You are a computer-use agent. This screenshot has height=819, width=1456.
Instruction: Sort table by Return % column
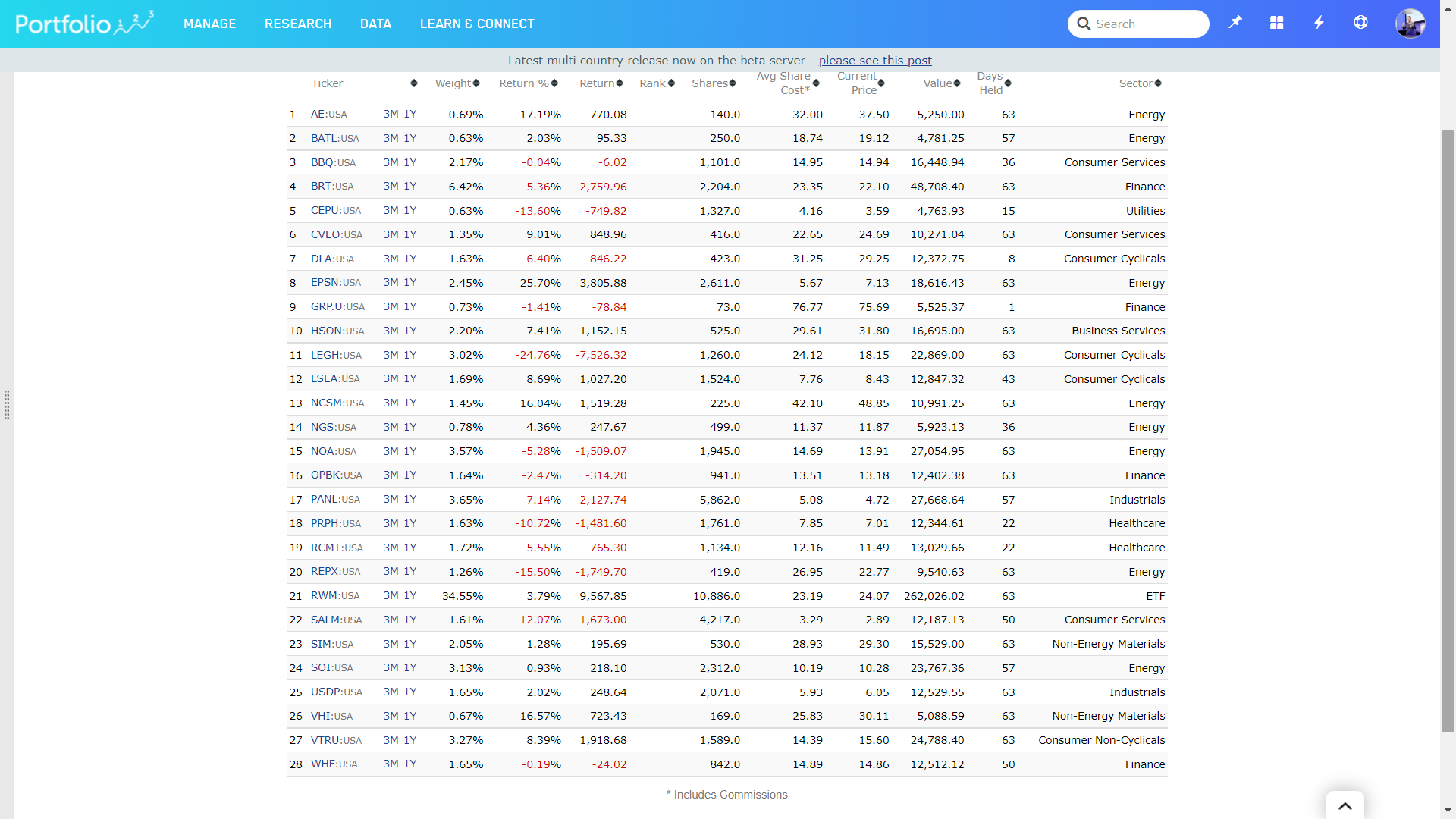[x=528, y=83]
